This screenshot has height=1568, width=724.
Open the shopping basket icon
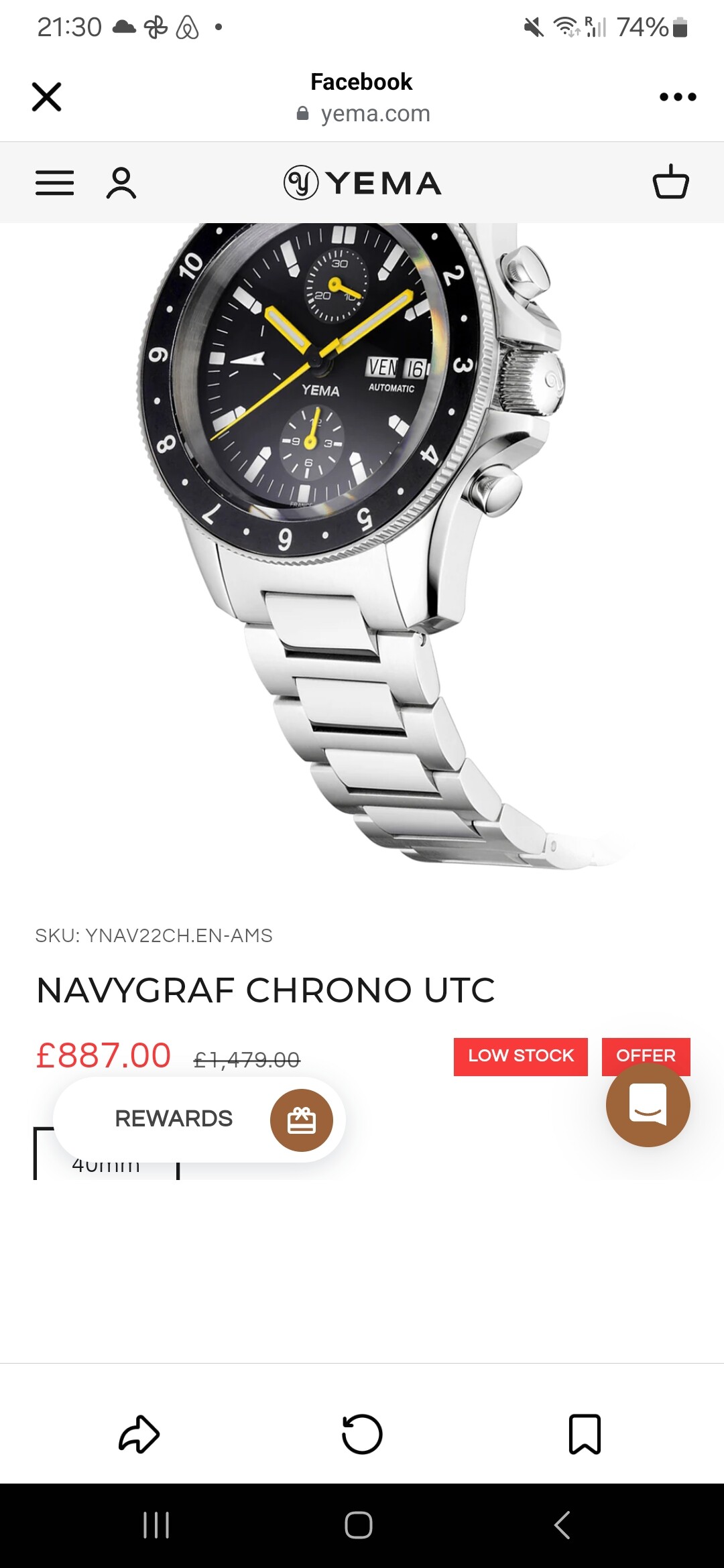pyautogui.click(x=670, y=182)
